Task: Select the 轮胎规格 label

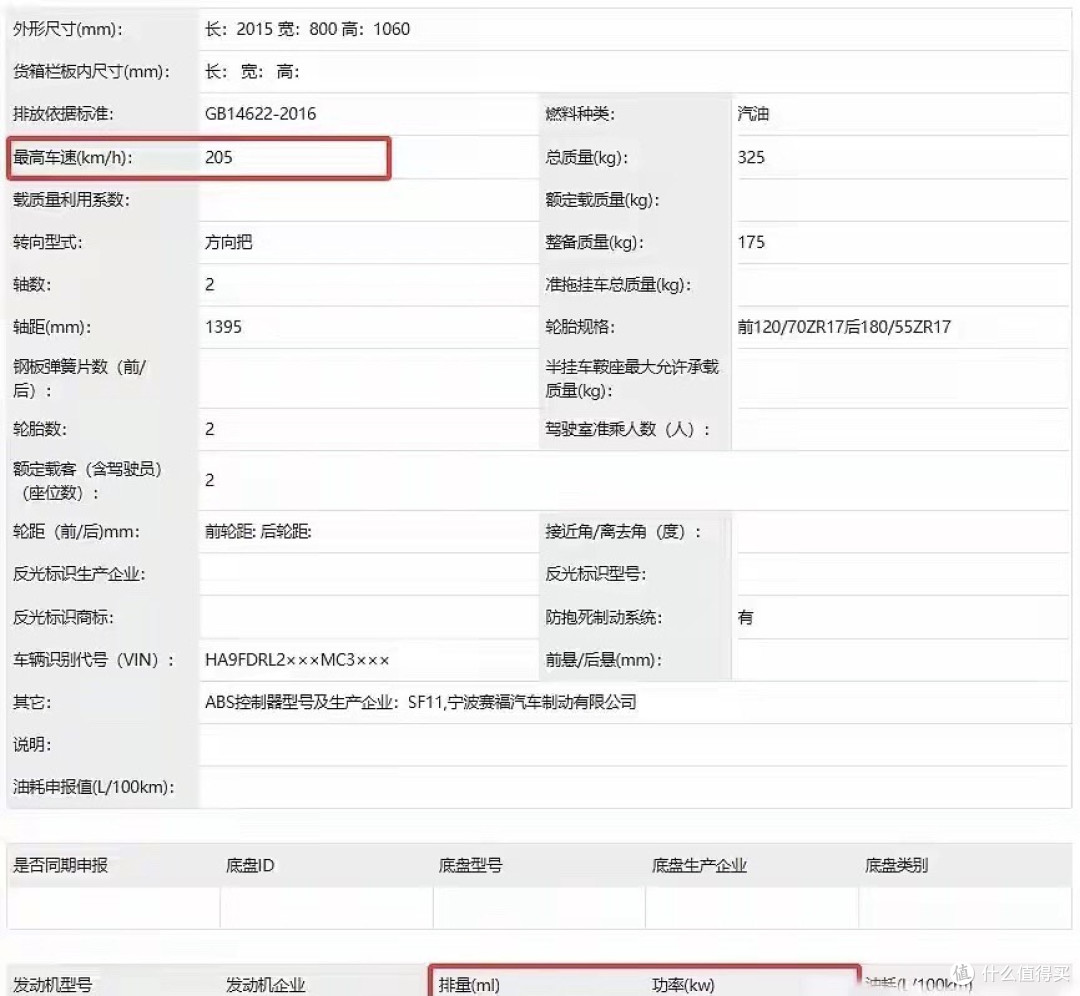Action: point(579,326)
